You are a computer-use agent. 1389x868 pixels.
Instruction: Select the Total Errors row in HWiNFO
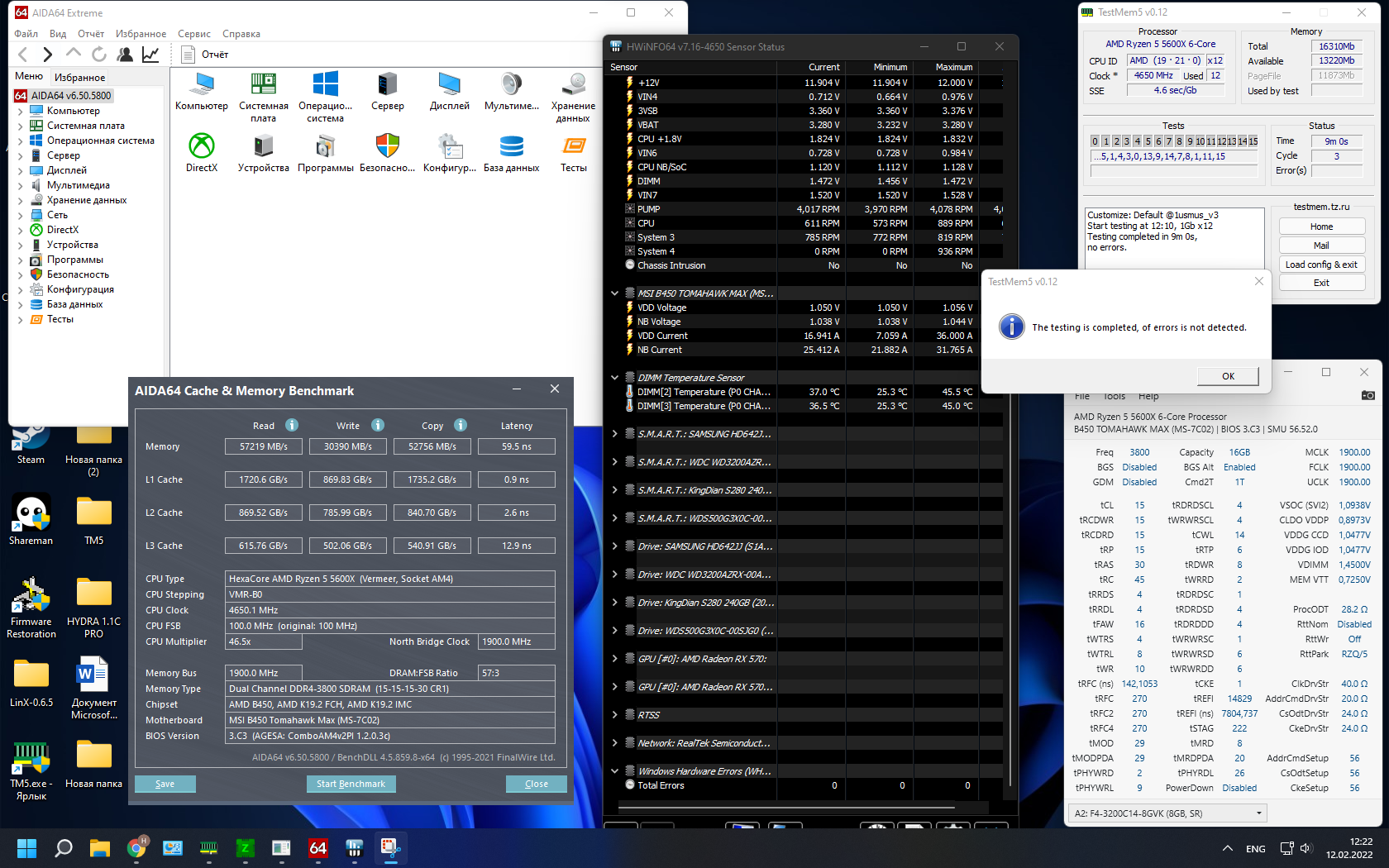[805, 785]
